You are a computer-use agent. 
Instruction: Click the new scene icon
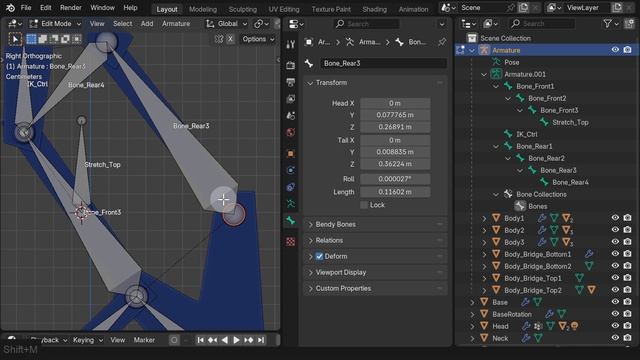[x=523, y=8]
